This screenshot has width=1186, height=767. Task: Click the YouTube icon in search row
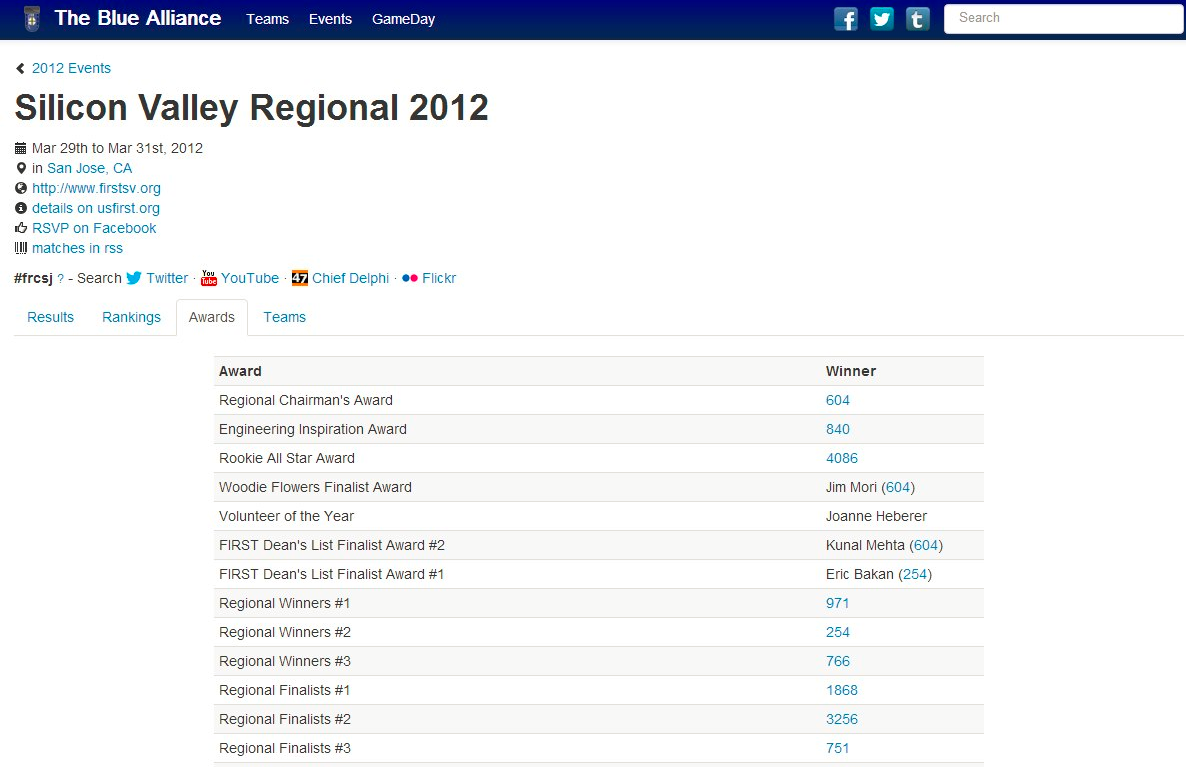pyautogui.click(x=209, y=278)
